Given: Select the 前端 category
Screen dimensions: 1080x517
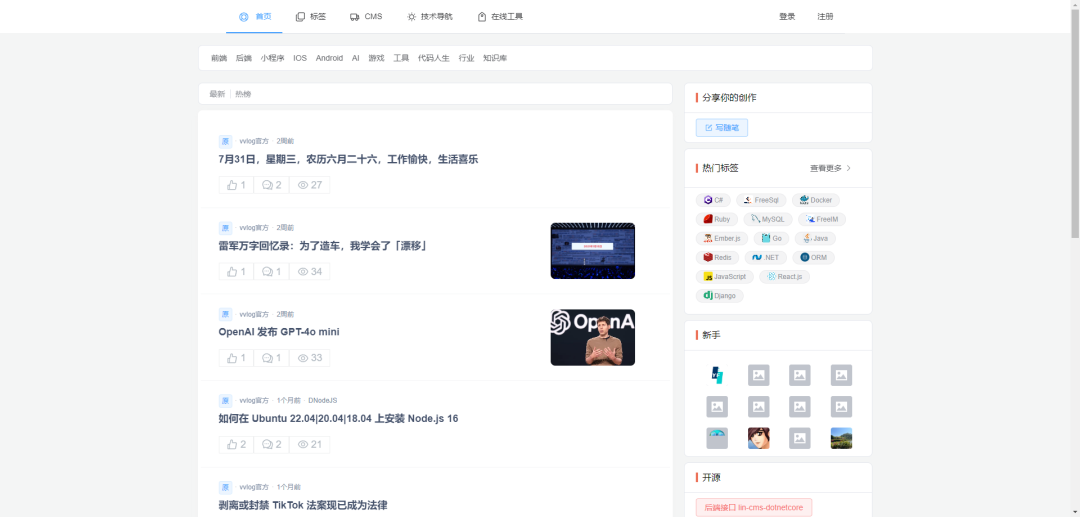Looking at the screenshot, I should coord(219,59).
